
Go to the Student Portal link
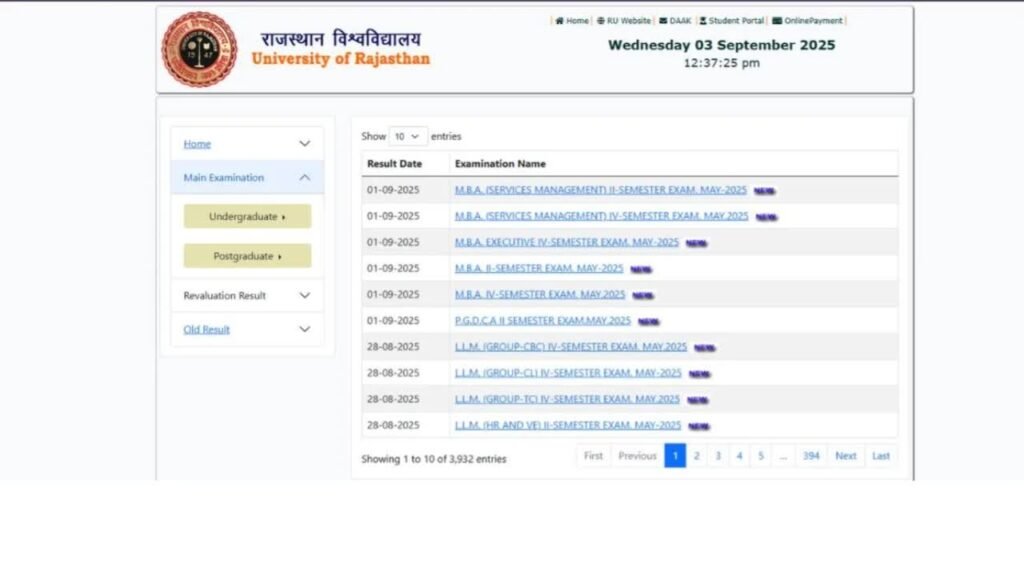(731, 21)
